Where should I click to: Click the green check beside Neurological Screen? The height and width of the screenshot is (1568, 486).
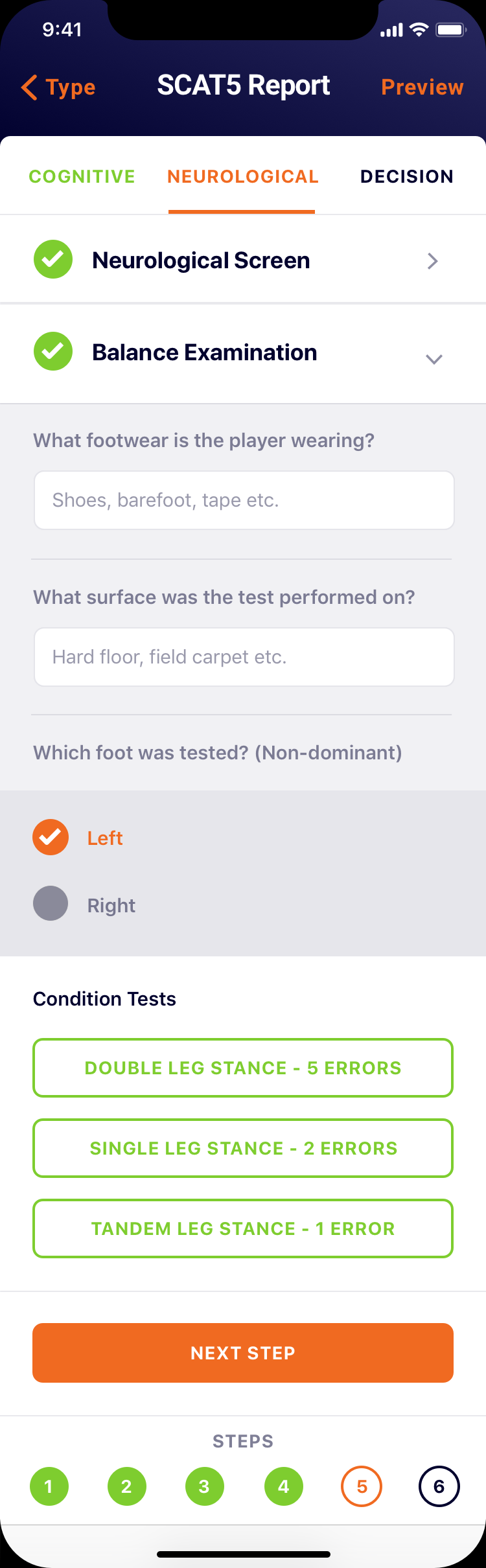pos(53,260)
